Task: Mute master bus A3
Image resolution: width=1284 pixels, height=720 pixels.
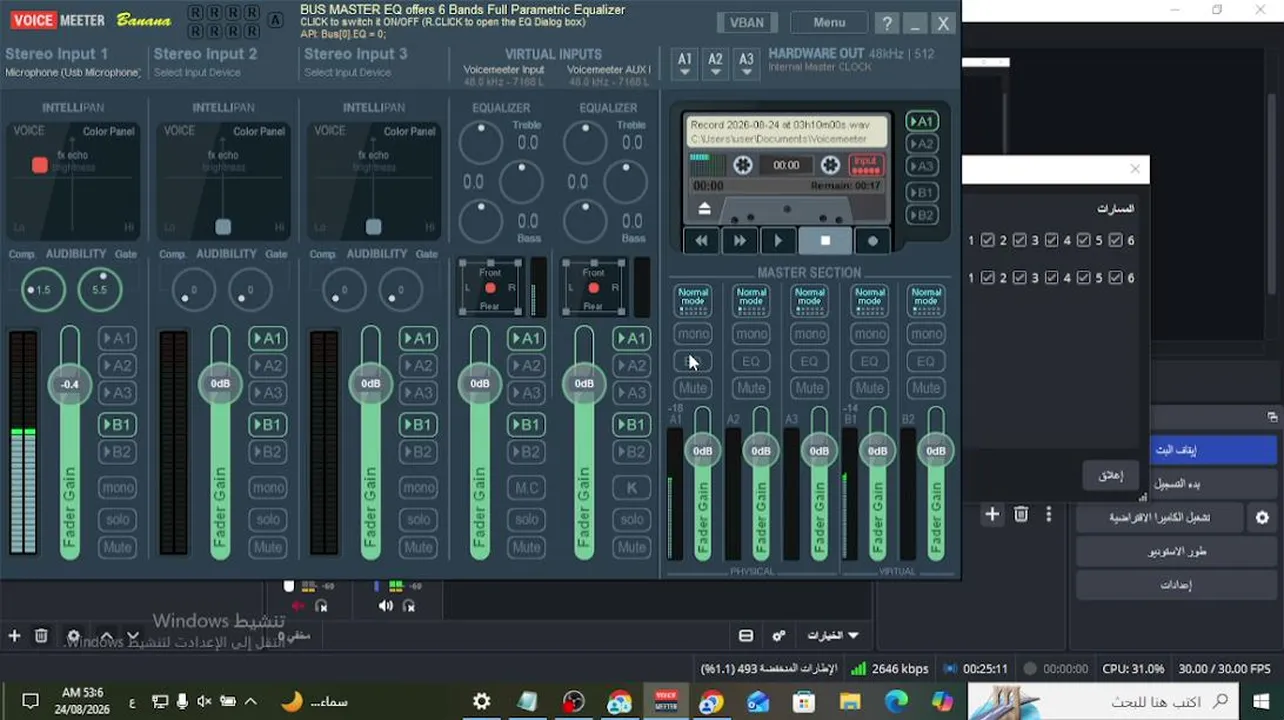Action: 809,388
